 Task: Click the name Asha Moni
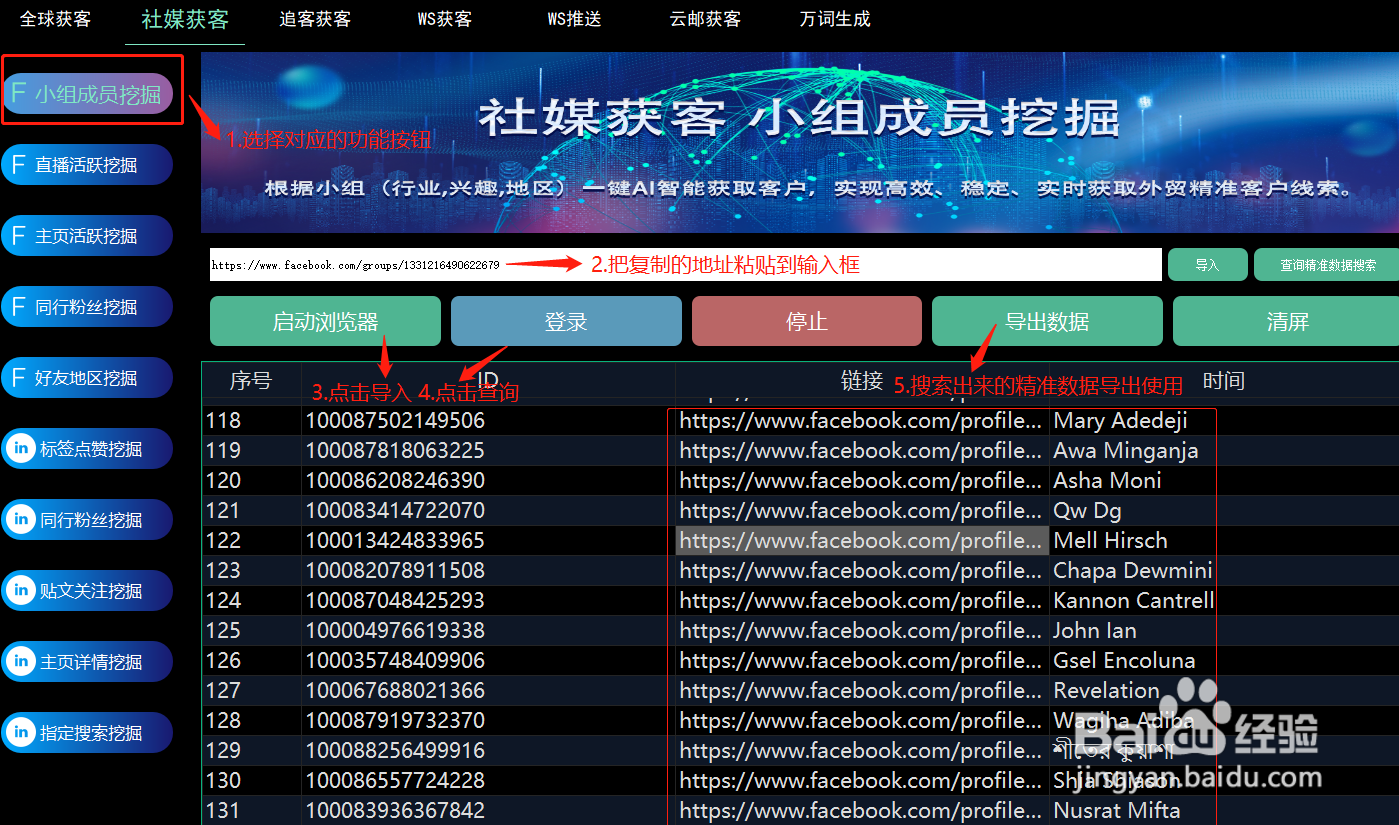tap(1107, 481)
